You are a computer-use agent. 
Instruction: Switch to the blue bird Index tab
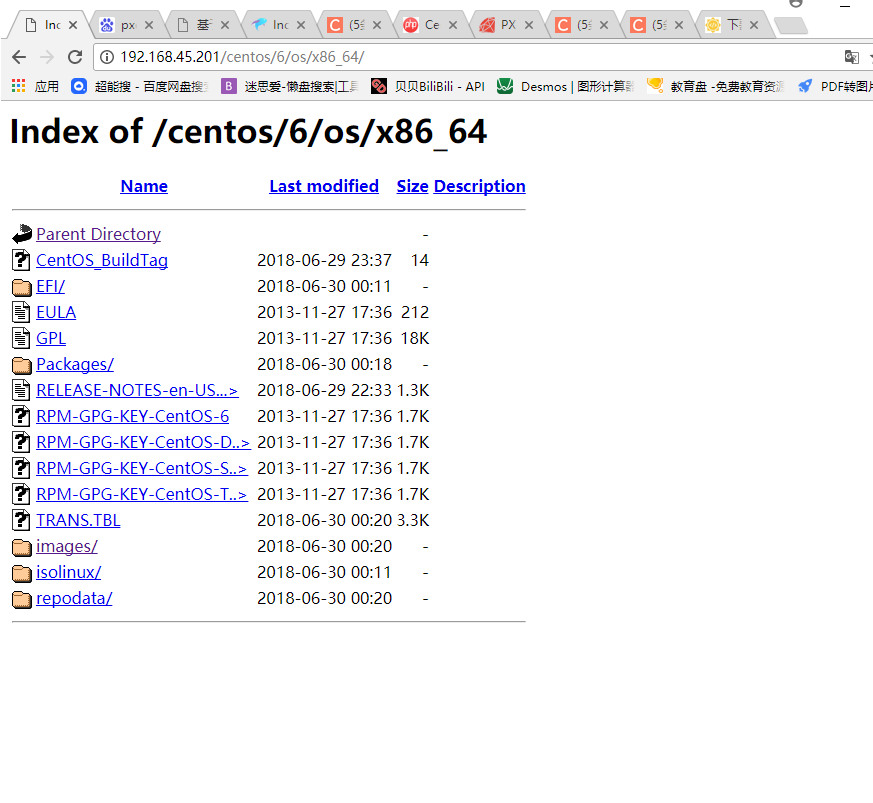[278, 25]
